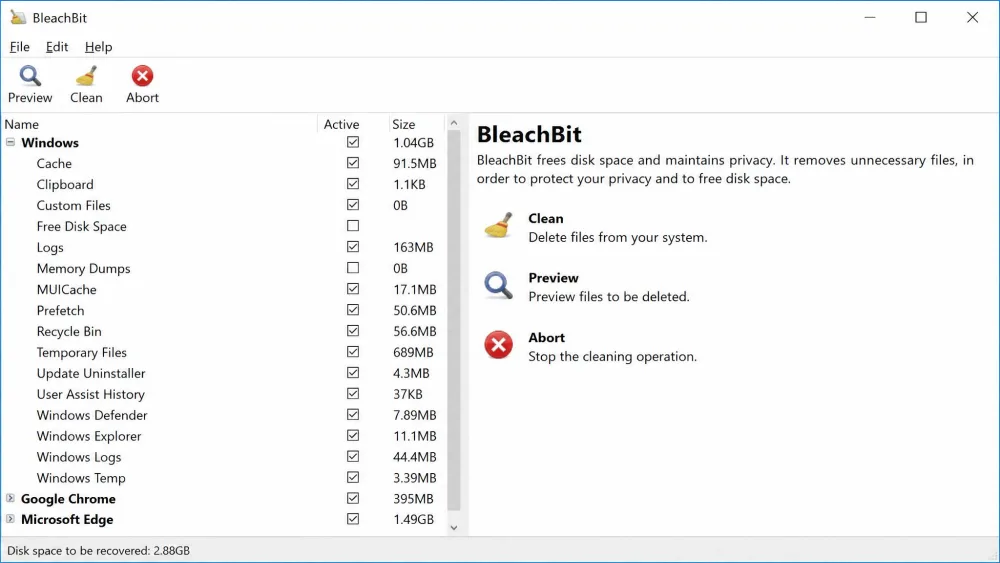Click 'Disk space to be recovered: 2.88GB' status
This screenshot has height=563, width=1000.
(x=98, y=550)
